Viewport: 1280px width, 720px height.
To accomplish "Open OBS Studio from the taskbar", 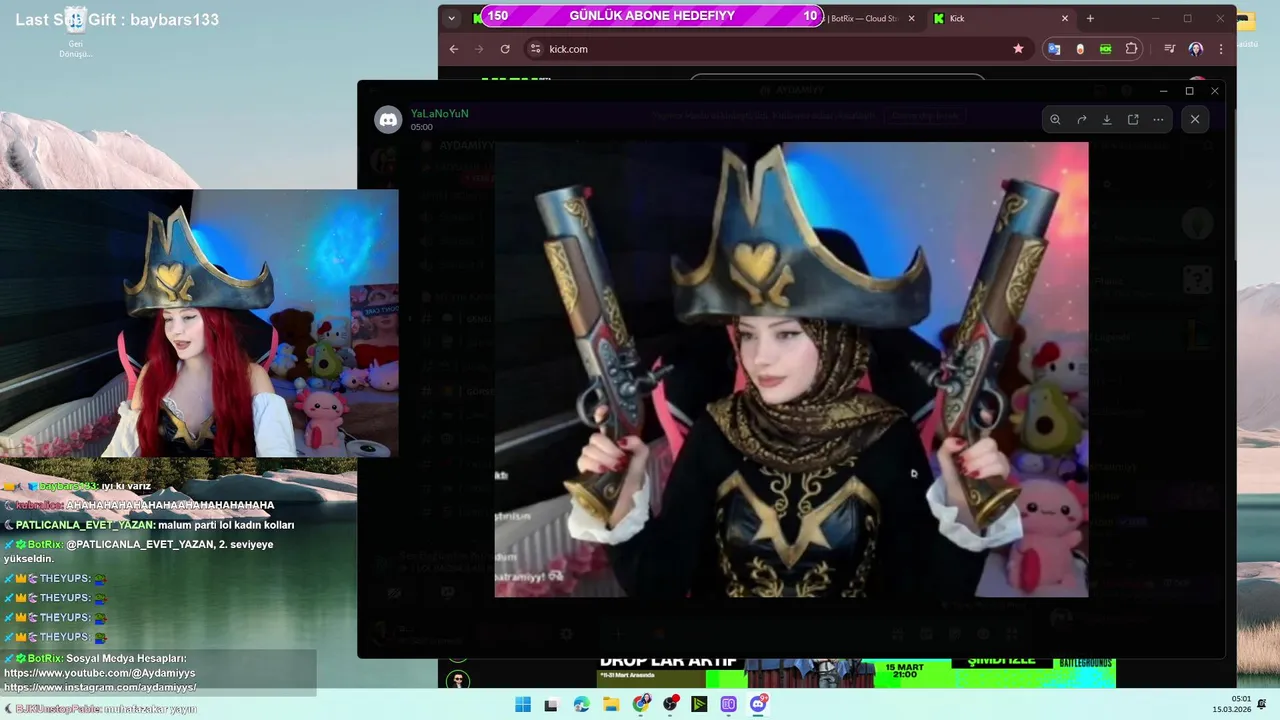I will [670, 705].
